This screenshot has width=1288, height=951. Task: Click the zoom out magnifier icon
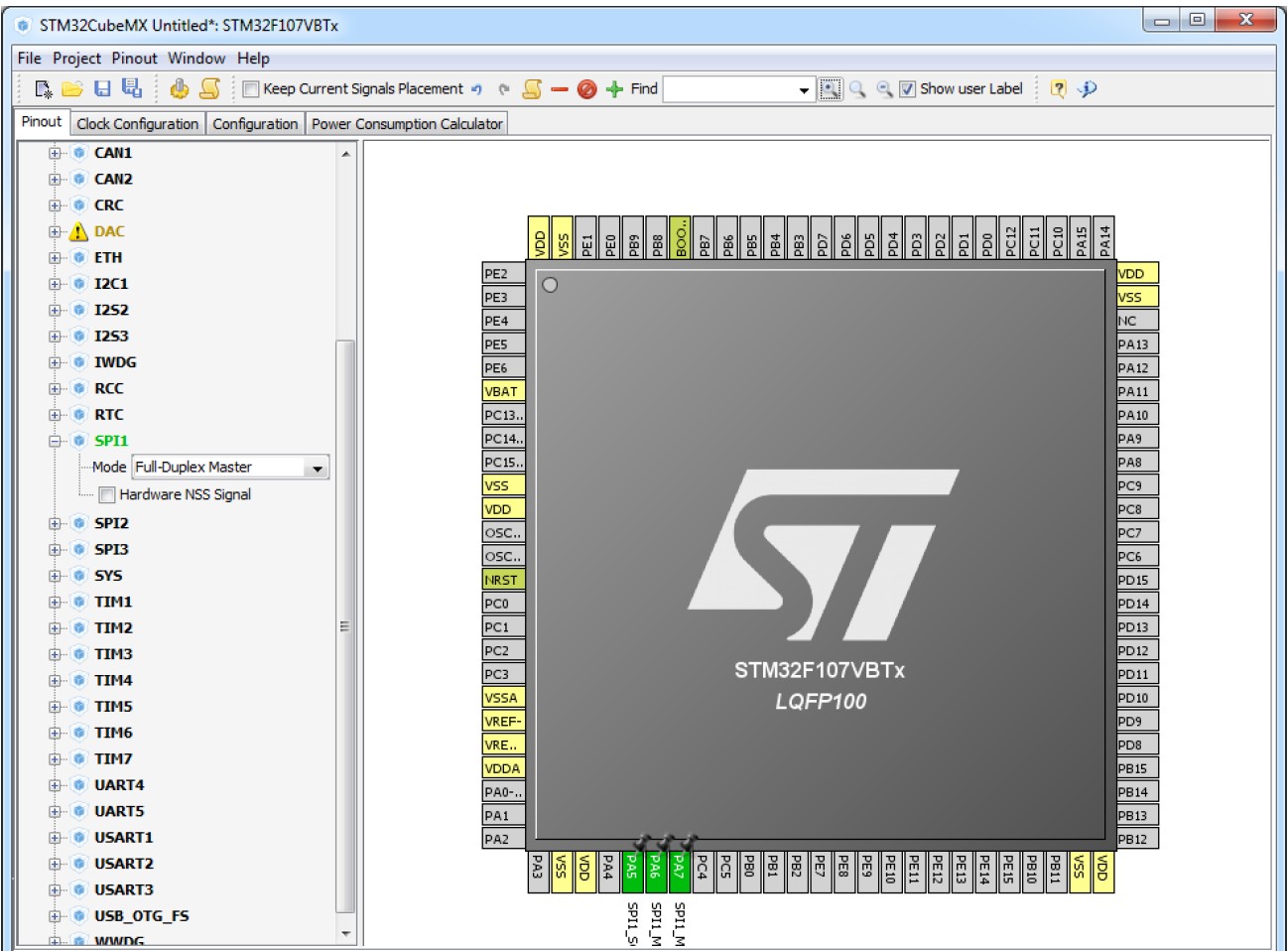coord(884,89)
